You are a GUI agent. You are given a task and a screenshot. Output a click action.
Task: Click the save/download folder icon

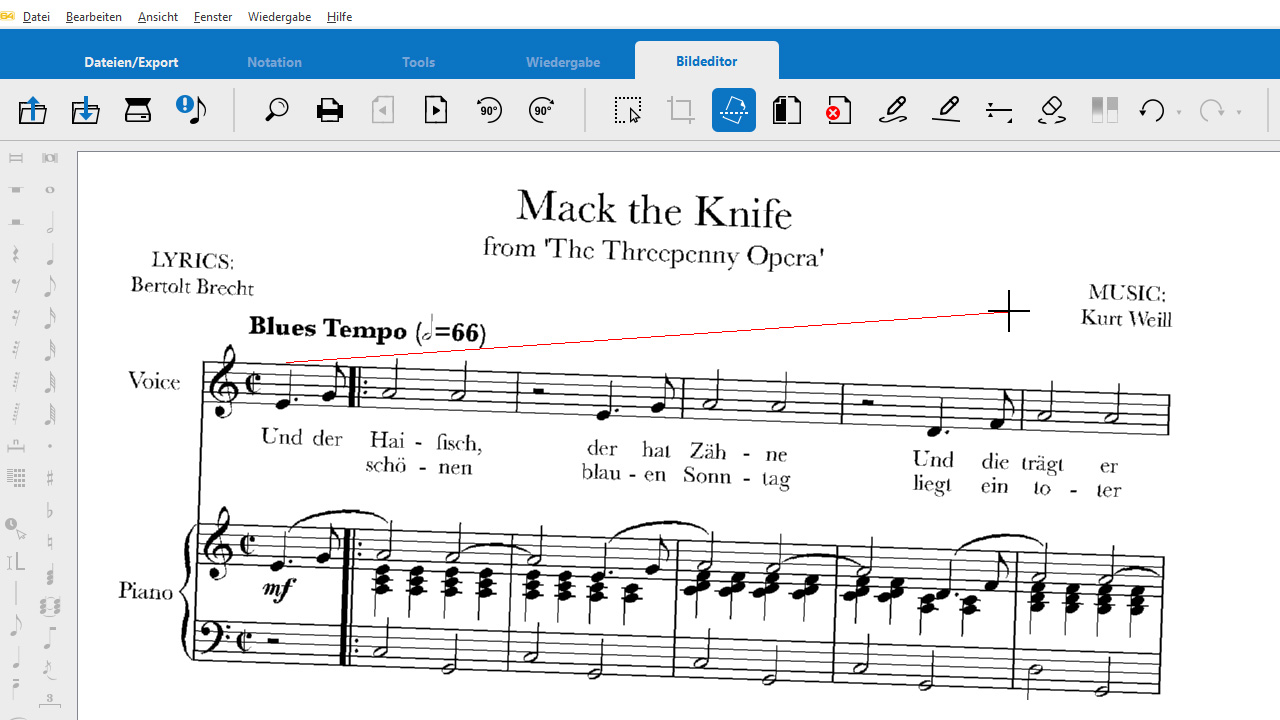pyautogui.click(x=85, y=110)
